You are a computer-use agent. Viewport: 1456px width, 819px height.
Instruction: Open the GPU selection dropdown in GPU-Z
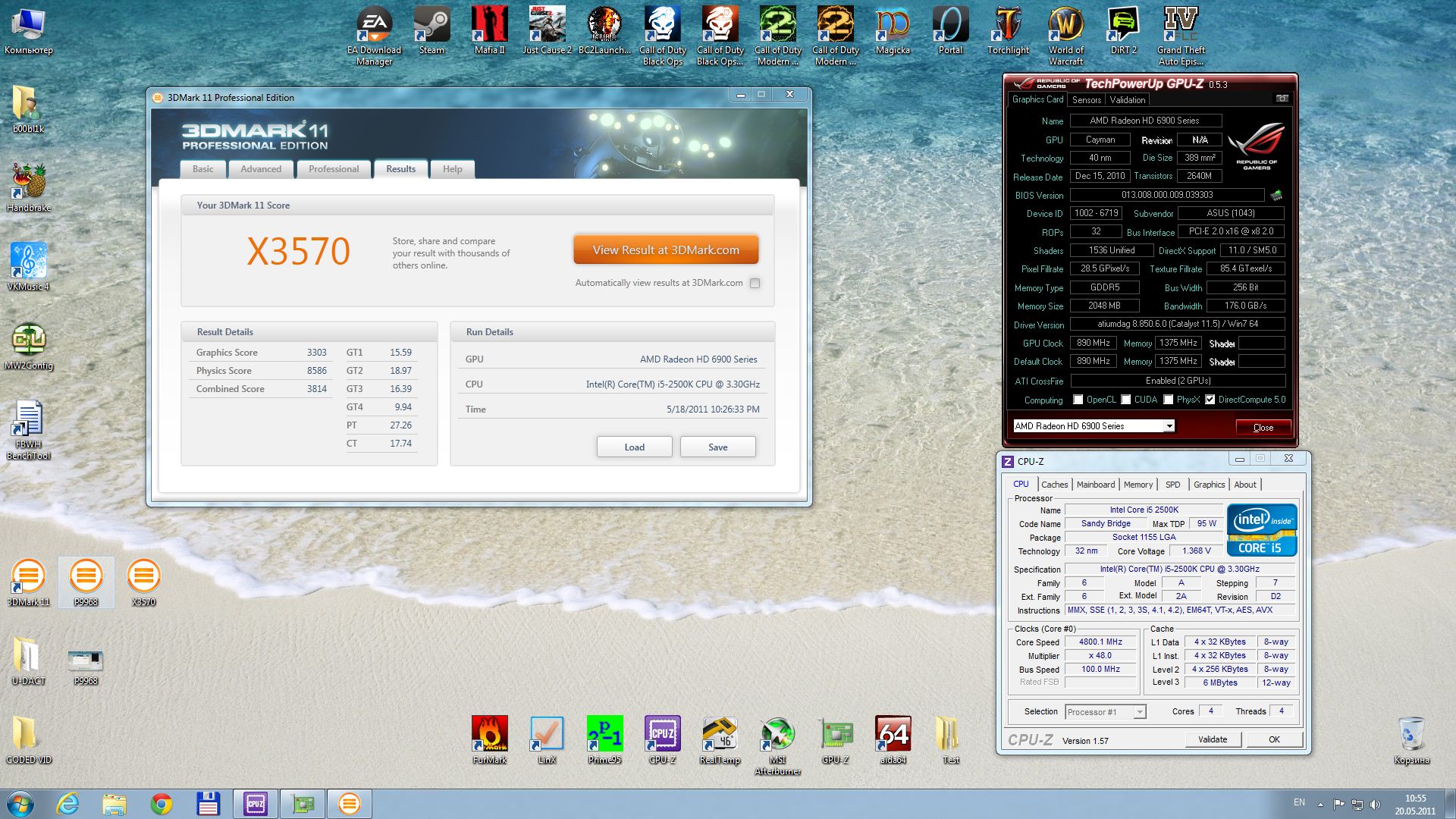click(x=1169, y=426)
